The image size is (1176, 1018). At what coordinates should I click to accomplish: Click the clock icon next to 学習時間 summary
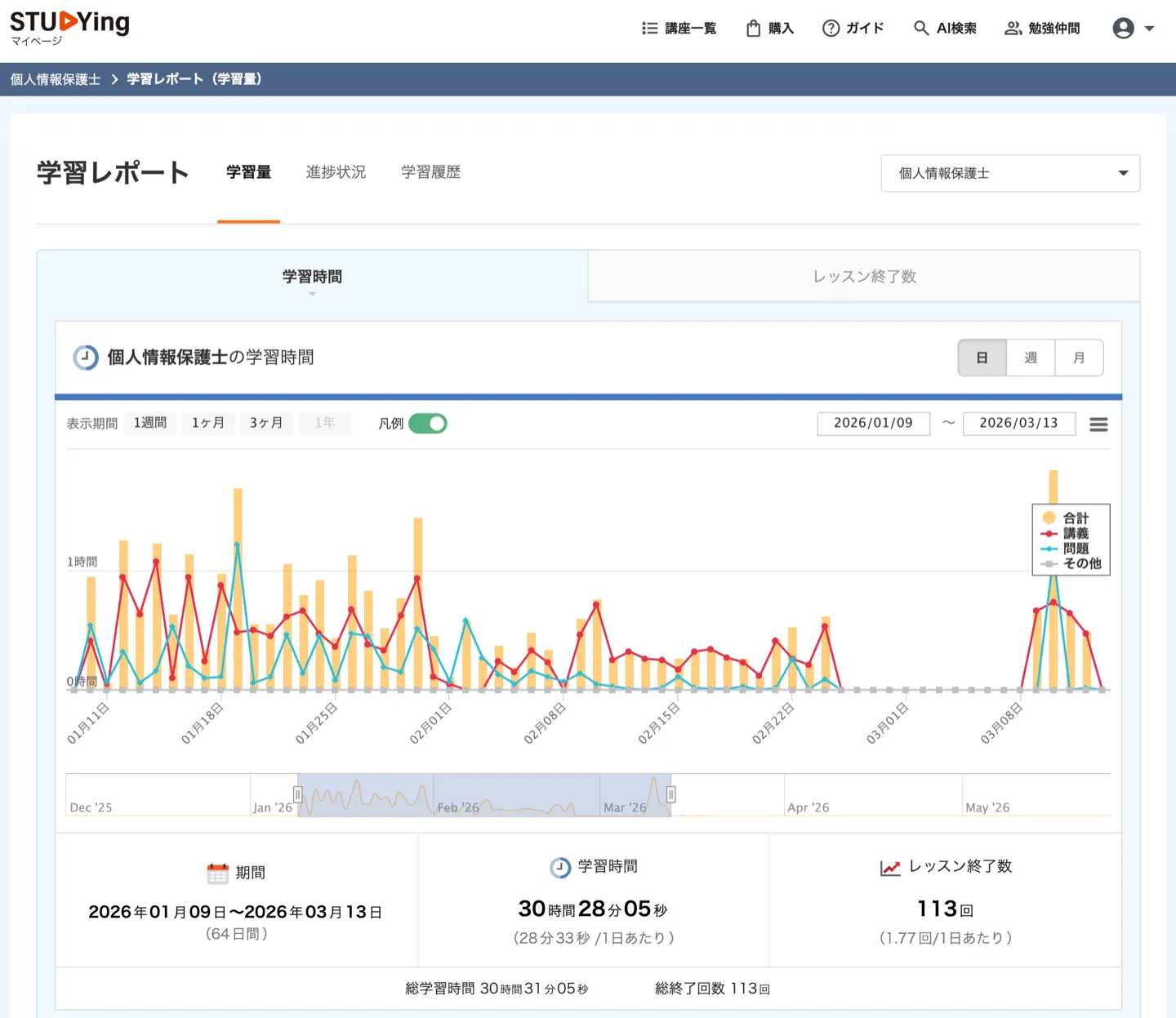(x=560, y=867)
